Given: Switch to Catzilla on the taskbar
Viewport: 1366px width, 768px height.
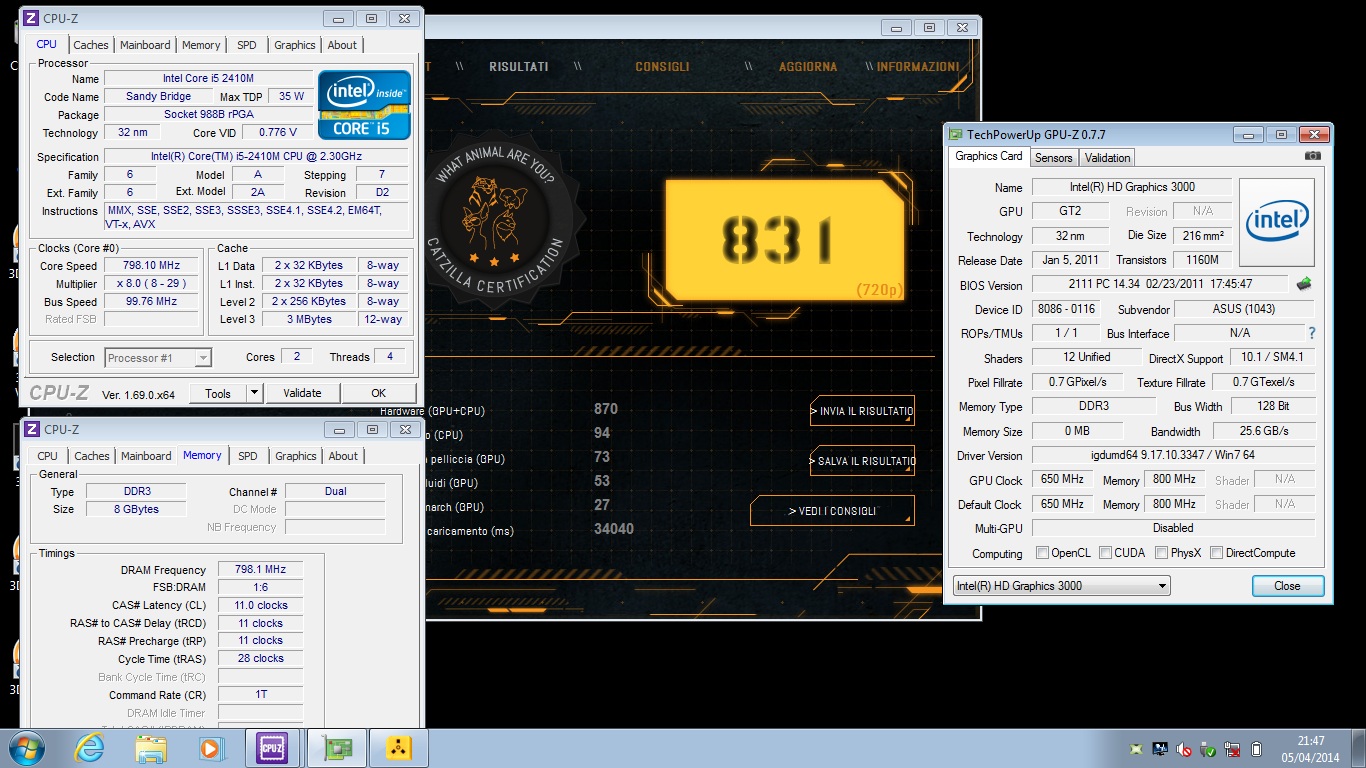Looking at the screenshot, I should pos(398,748).
